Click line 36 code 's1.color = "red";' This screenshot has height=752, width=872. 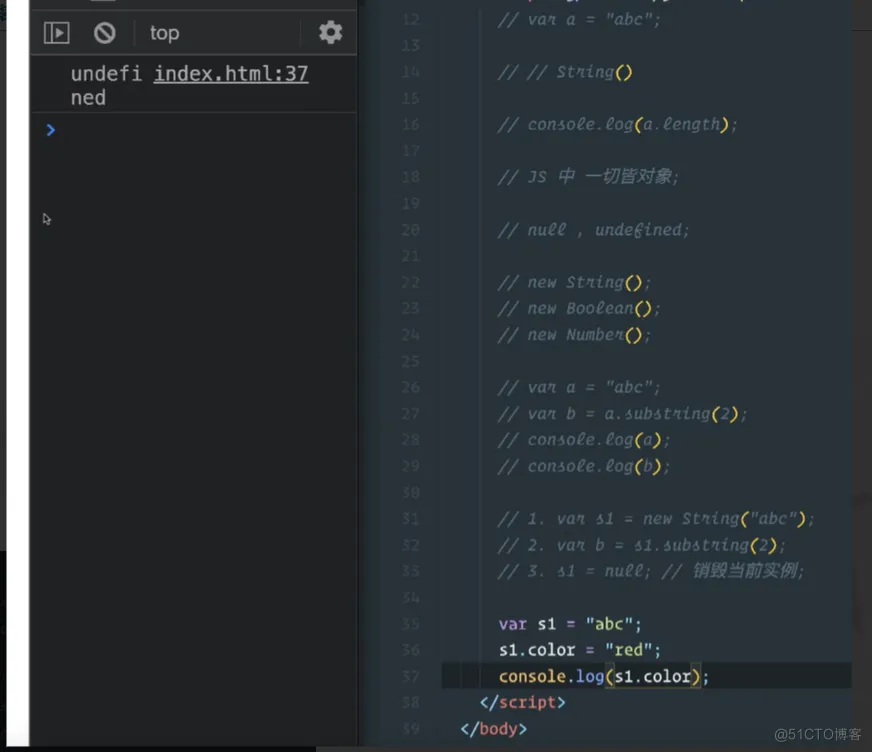click(x=579, y=650)
